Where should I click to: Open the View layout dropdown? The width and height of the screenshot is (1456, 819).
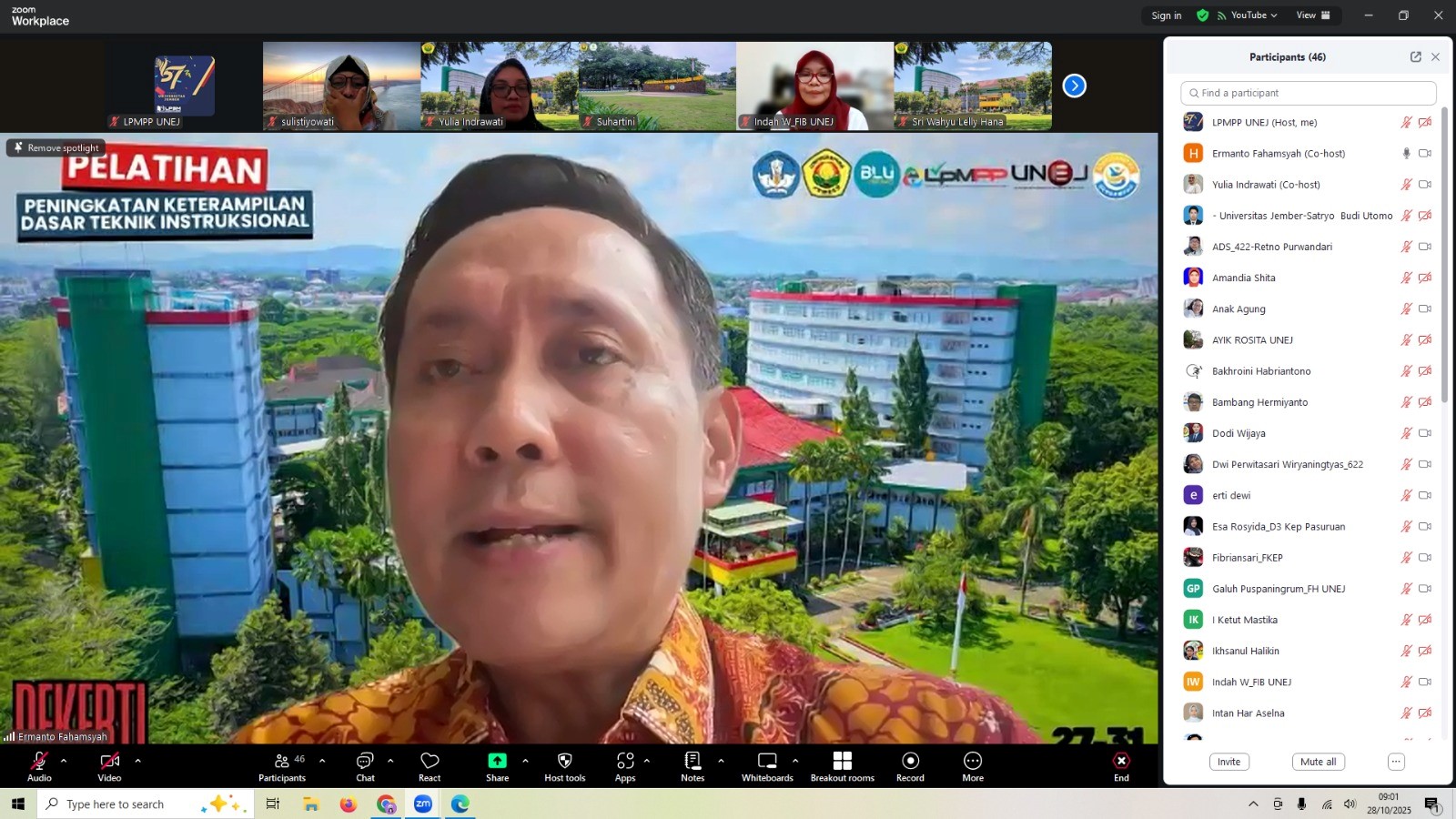tap(1312, 15)
